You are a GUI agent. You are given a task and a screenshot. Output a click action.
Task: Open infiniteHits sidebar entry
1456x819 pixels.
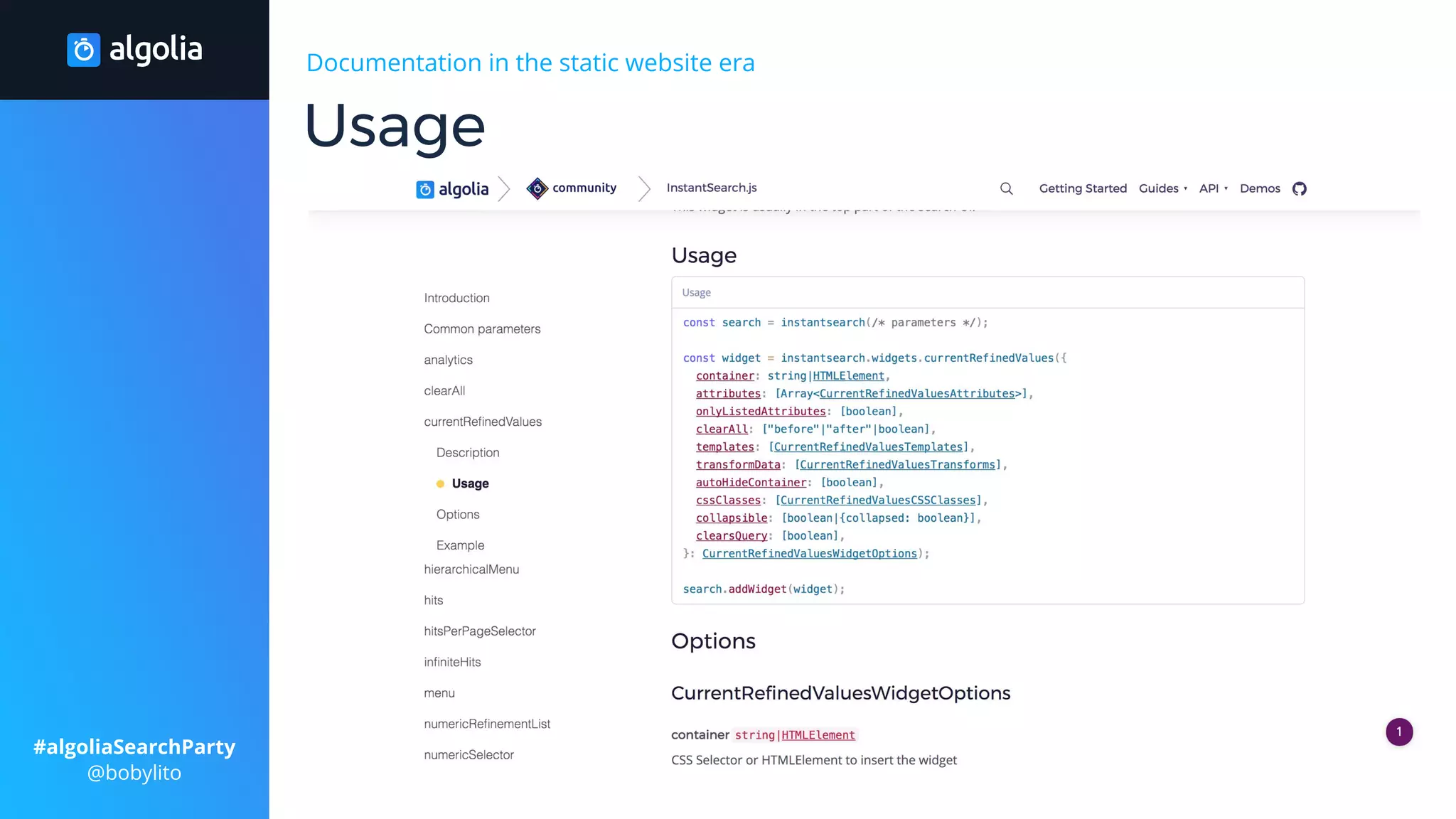click(452, 662)
